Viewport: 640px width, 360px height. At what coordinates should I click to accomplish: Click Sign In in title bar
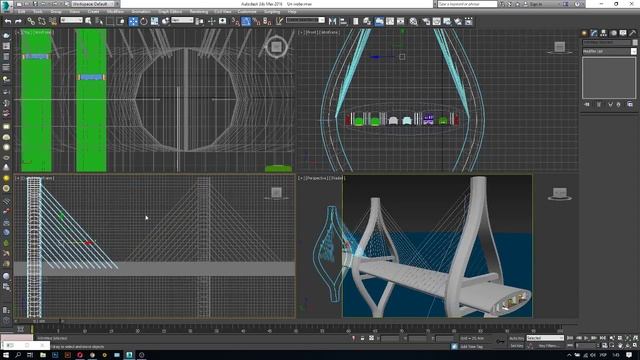[x=536, y=4]
